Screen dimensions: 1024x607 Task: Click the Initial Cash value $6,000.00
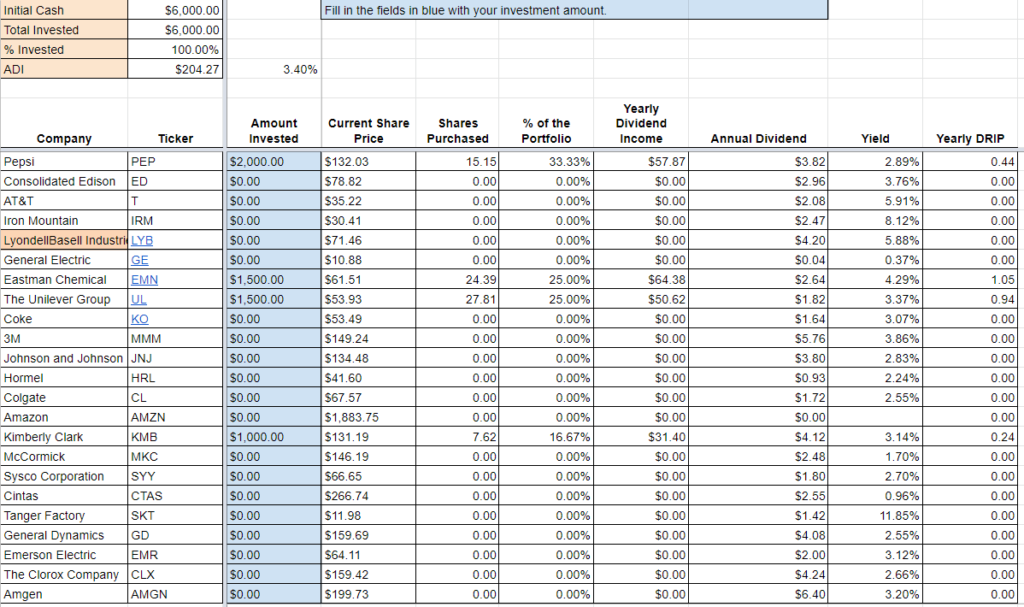tap(175, 10)
